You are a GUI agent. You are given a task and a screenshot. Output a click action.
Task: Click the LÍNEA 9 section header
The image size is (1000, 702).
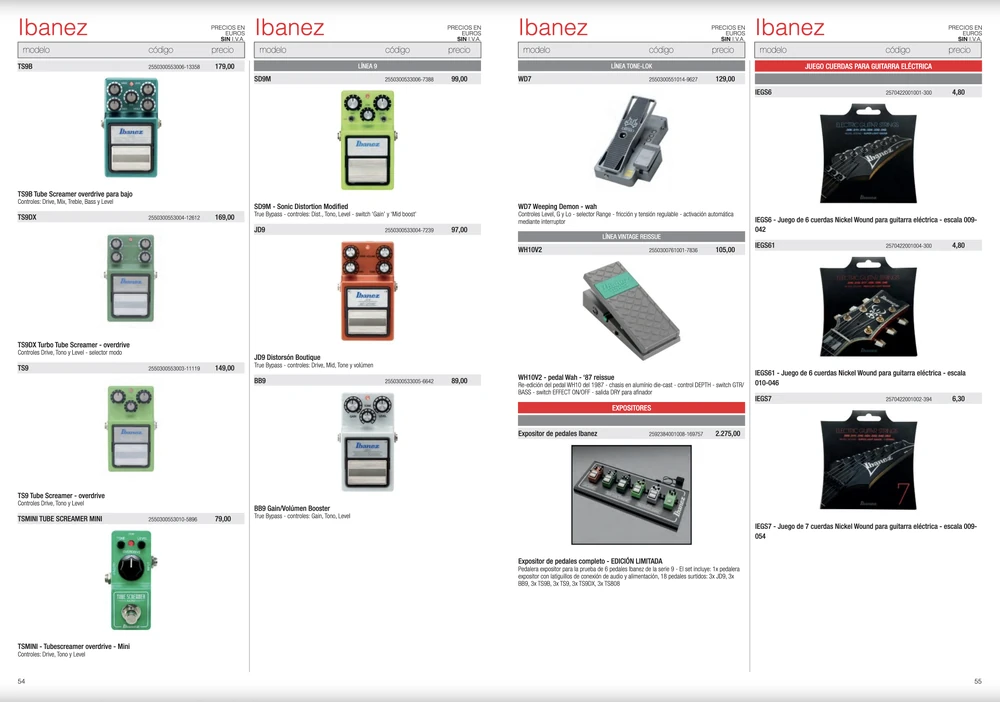click(367, 66)
